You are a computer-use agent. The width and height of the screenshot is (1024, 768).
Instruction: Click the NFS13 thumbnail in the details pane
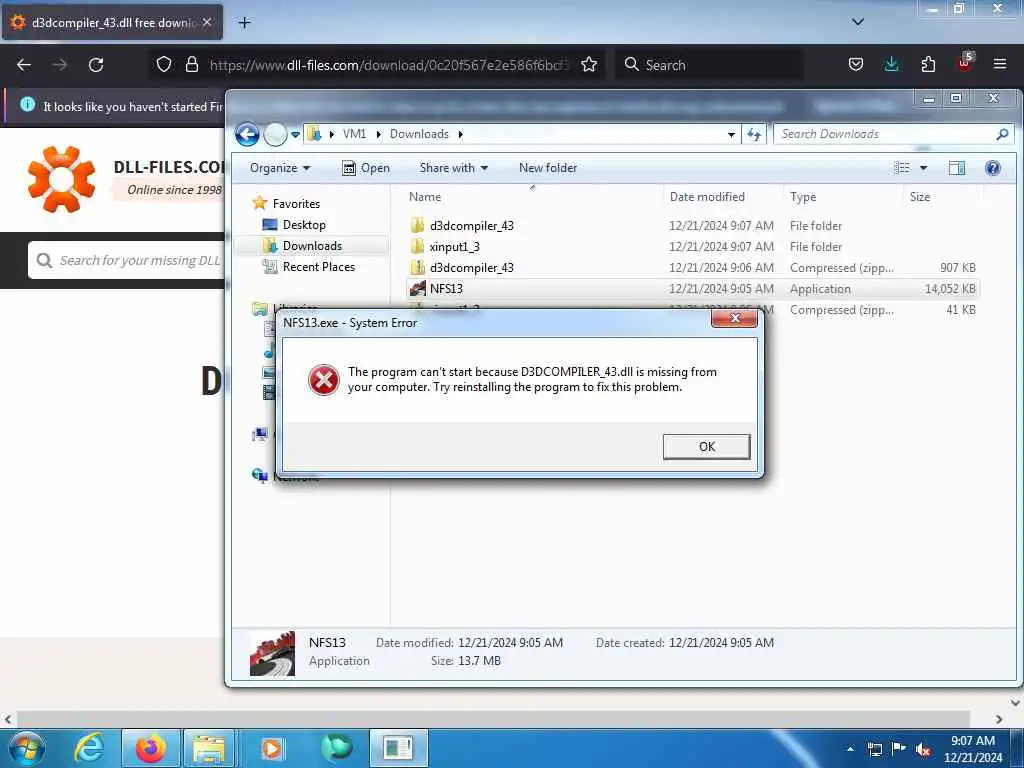pos(272,653)
